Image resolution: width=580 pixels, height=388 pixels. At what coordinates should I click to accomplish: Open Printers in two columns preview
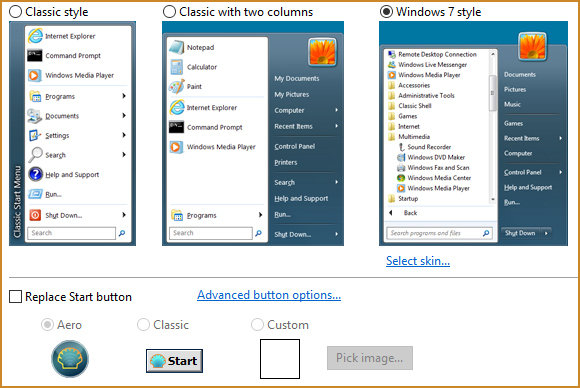[x=286, y=162]
